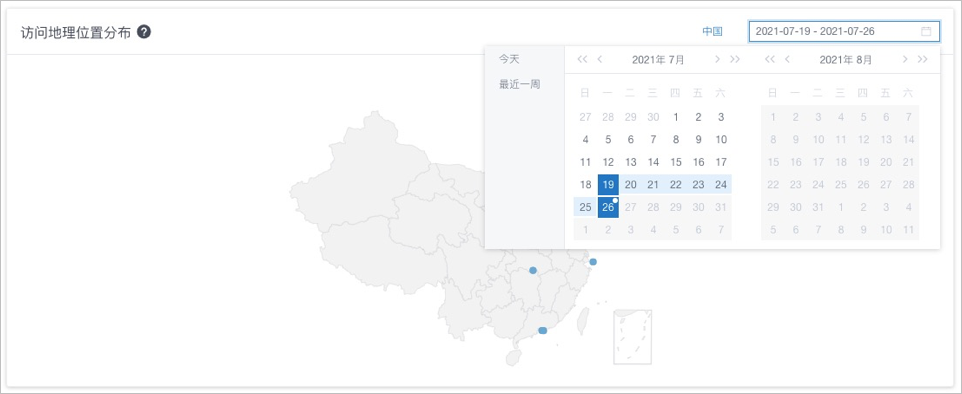Click the blue data point in central China
This screenshot has height=394, width=962.
tap(533, 270)
